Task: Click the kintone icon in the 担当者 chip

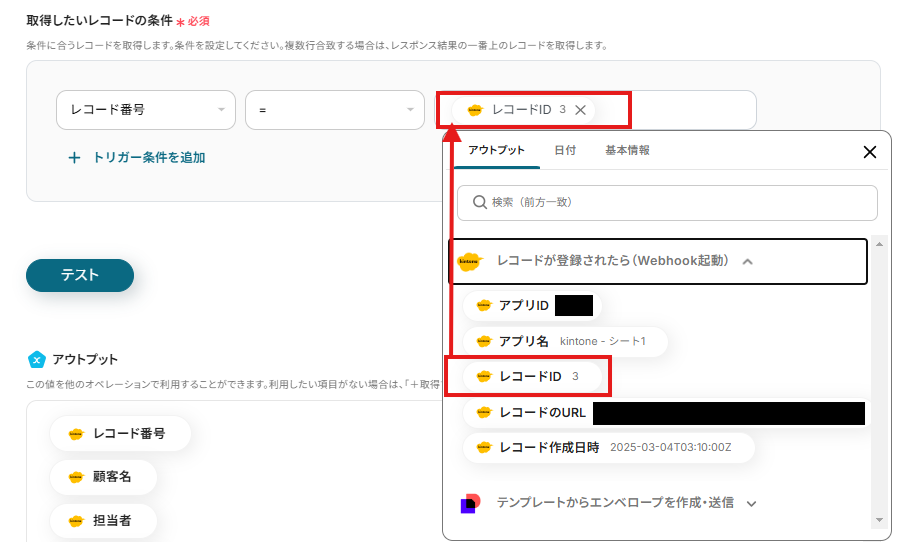Action: pos(76,521)
